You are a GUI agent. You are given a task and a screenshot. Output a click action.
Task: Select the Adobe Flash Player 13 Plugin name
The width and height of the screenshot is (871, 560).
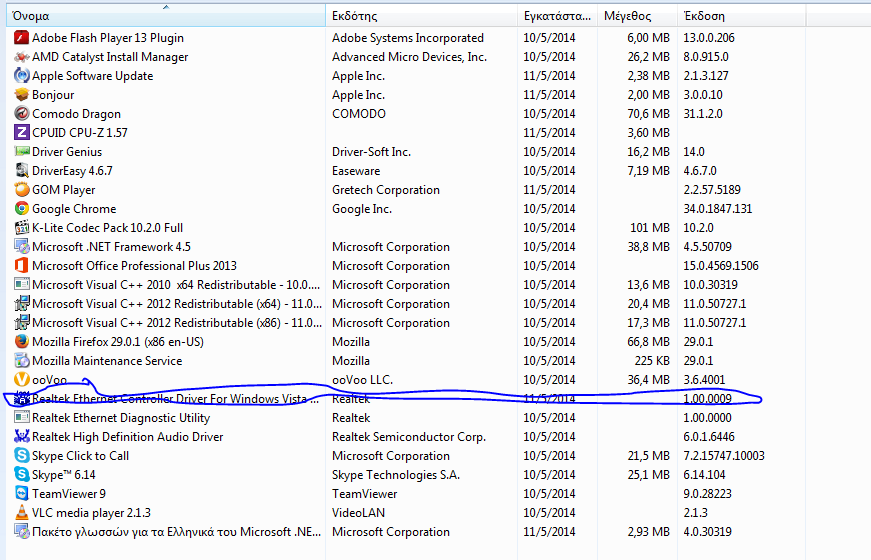[108, 38]
